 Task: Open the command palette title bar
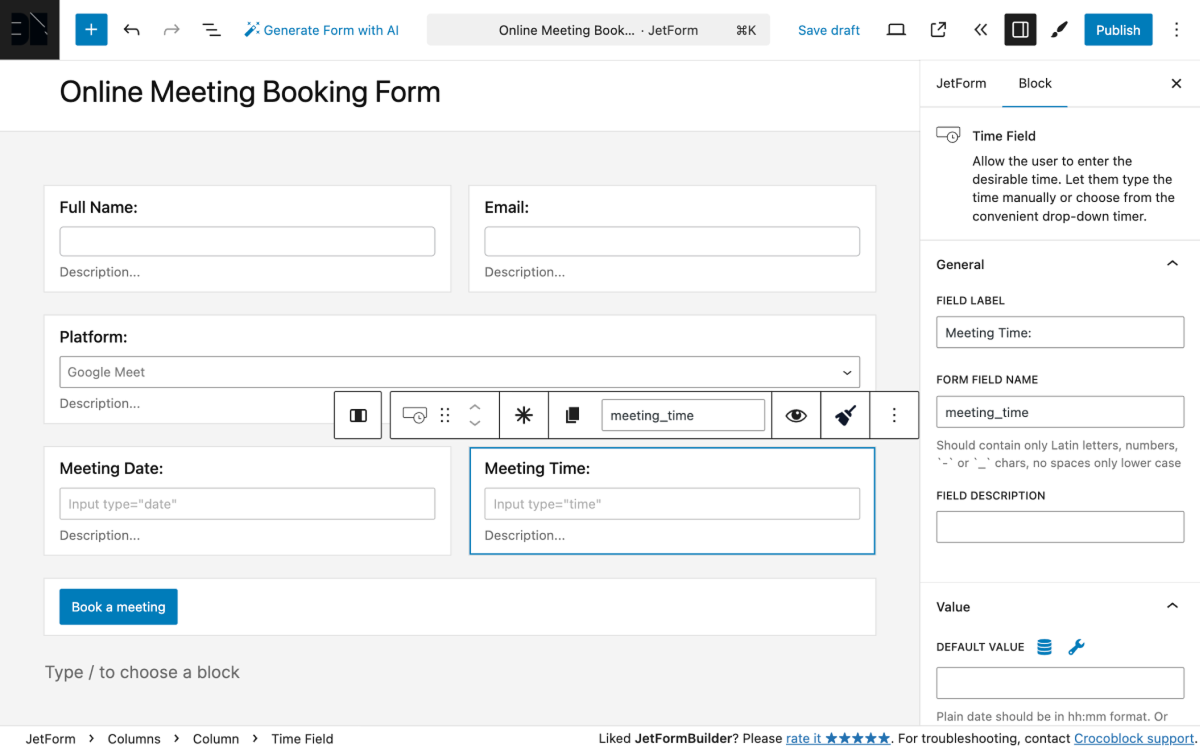[598, 30]
